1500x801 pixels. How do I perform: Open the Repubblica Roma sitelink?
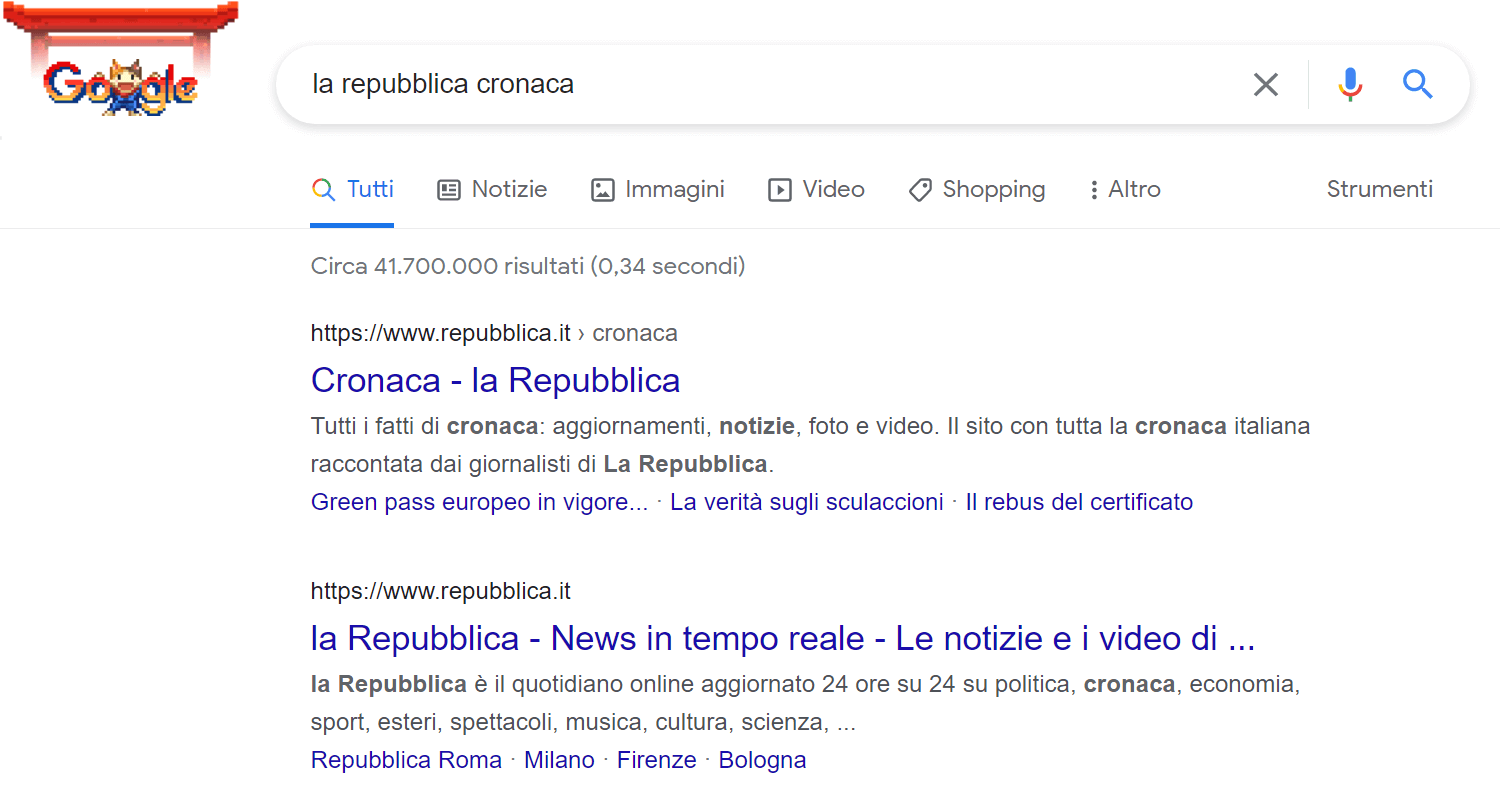click(406, 760)
